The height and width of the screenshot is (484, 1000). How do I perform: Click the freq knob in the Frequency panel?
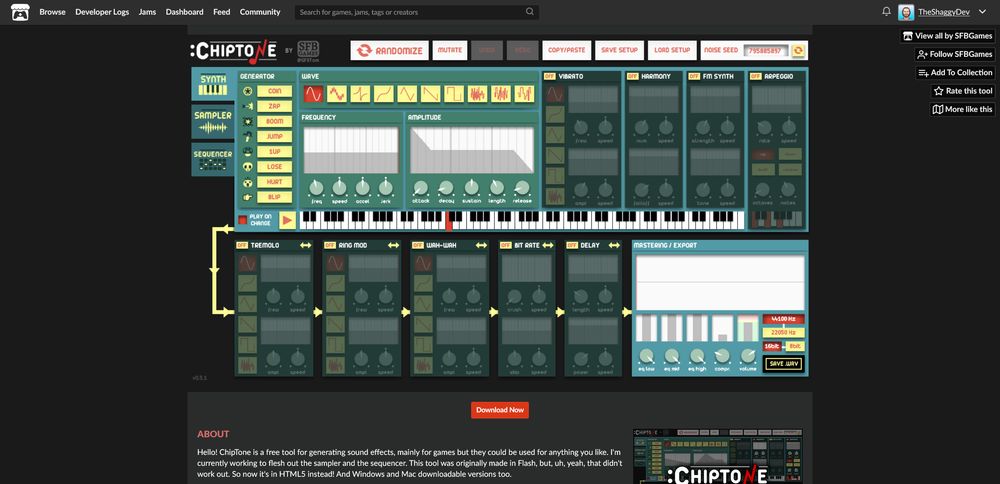pos(316,188)
